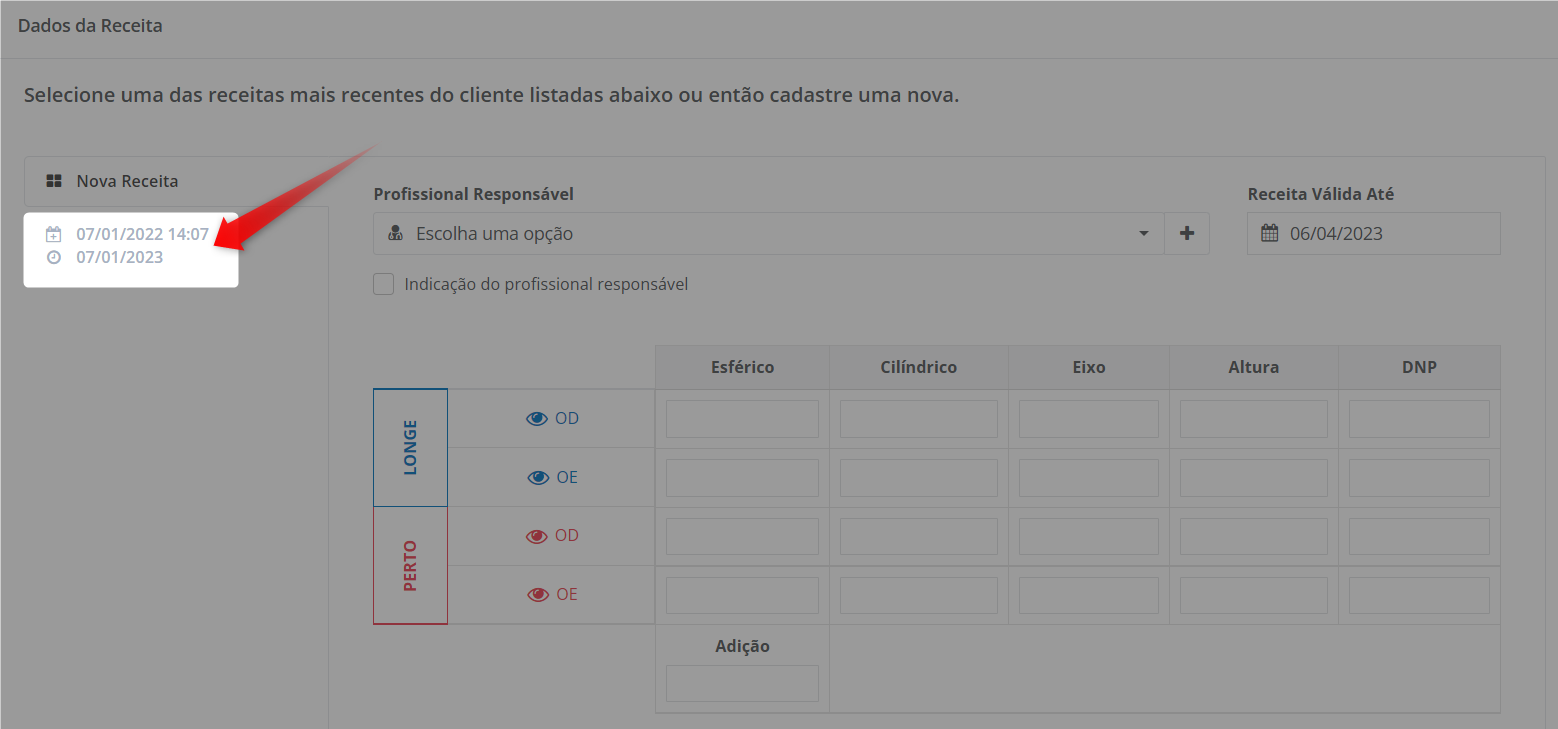Image resolution: width=1558 pixels, height=729 pixels.
Task: Click the Eixo field for Longe OE
Action: click(1089, 478)
